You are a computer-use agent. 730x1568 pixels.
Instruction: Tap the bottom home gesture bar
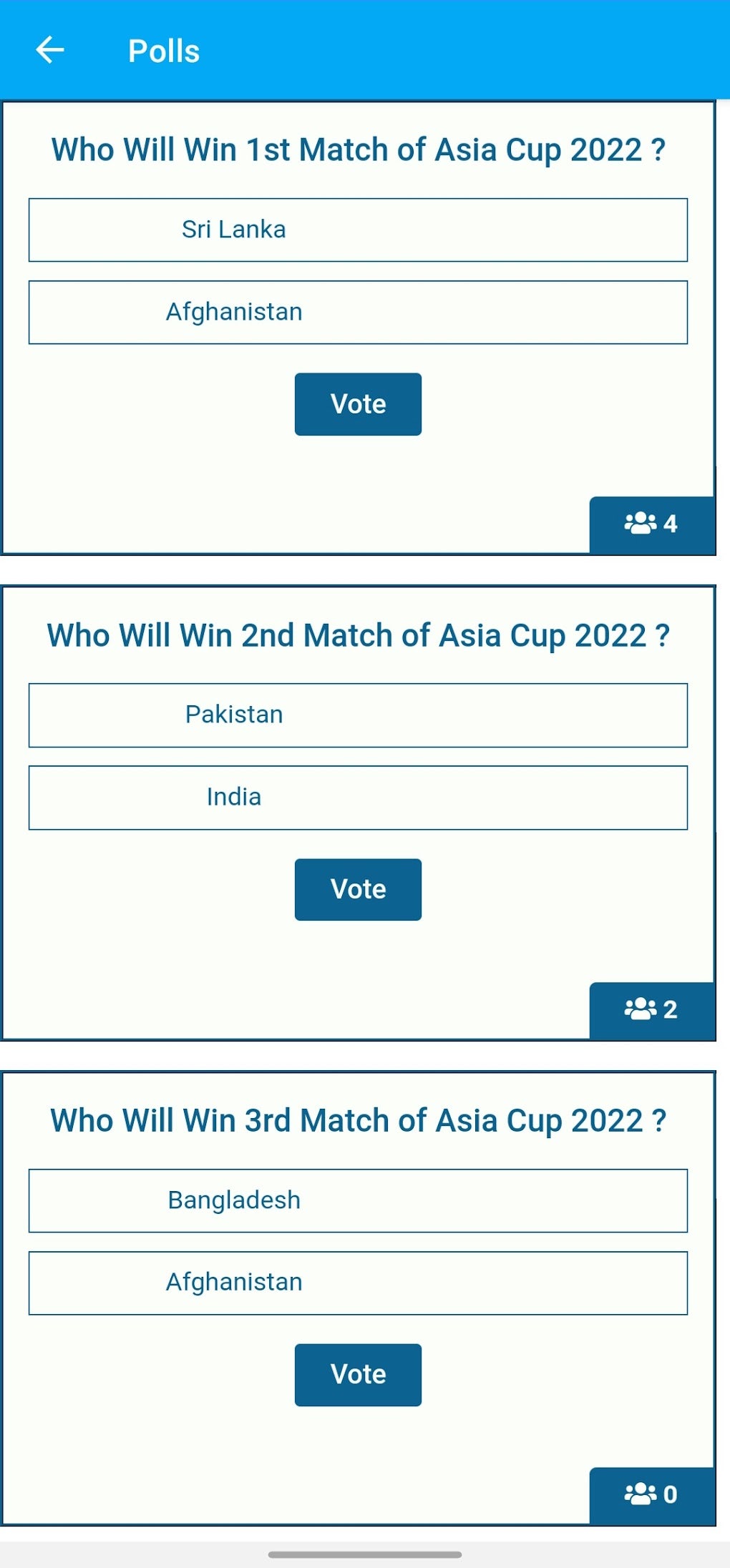(365, 1554)
